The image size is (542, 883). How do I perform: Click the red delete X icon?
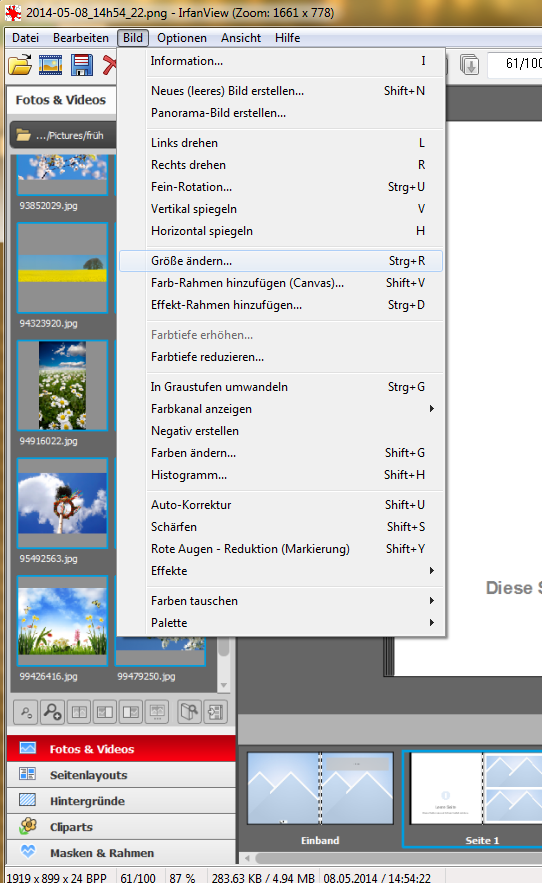(x=109, y=65)
